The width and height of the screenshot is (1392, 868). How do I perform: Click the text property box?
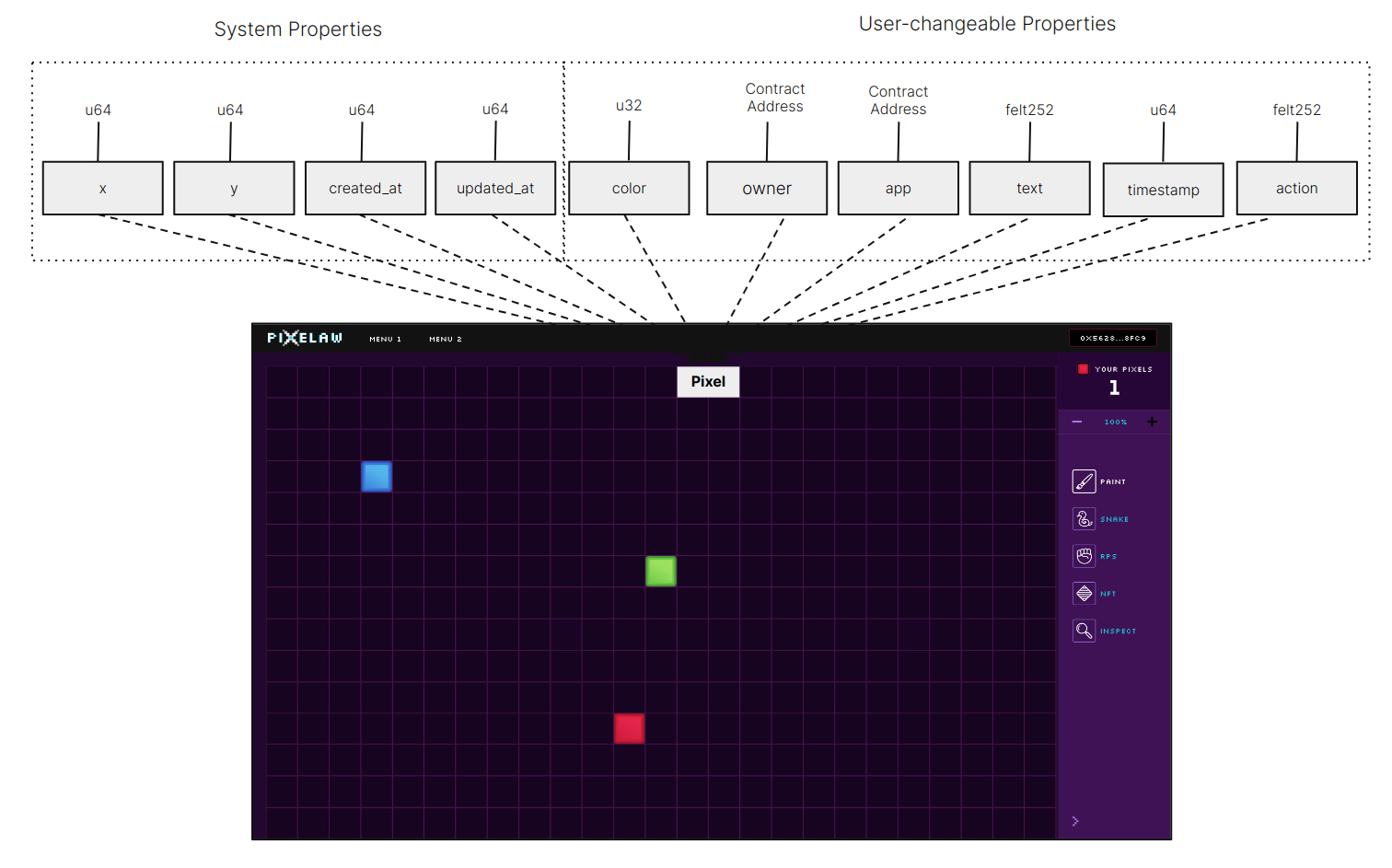click(x=1030, y=189)
